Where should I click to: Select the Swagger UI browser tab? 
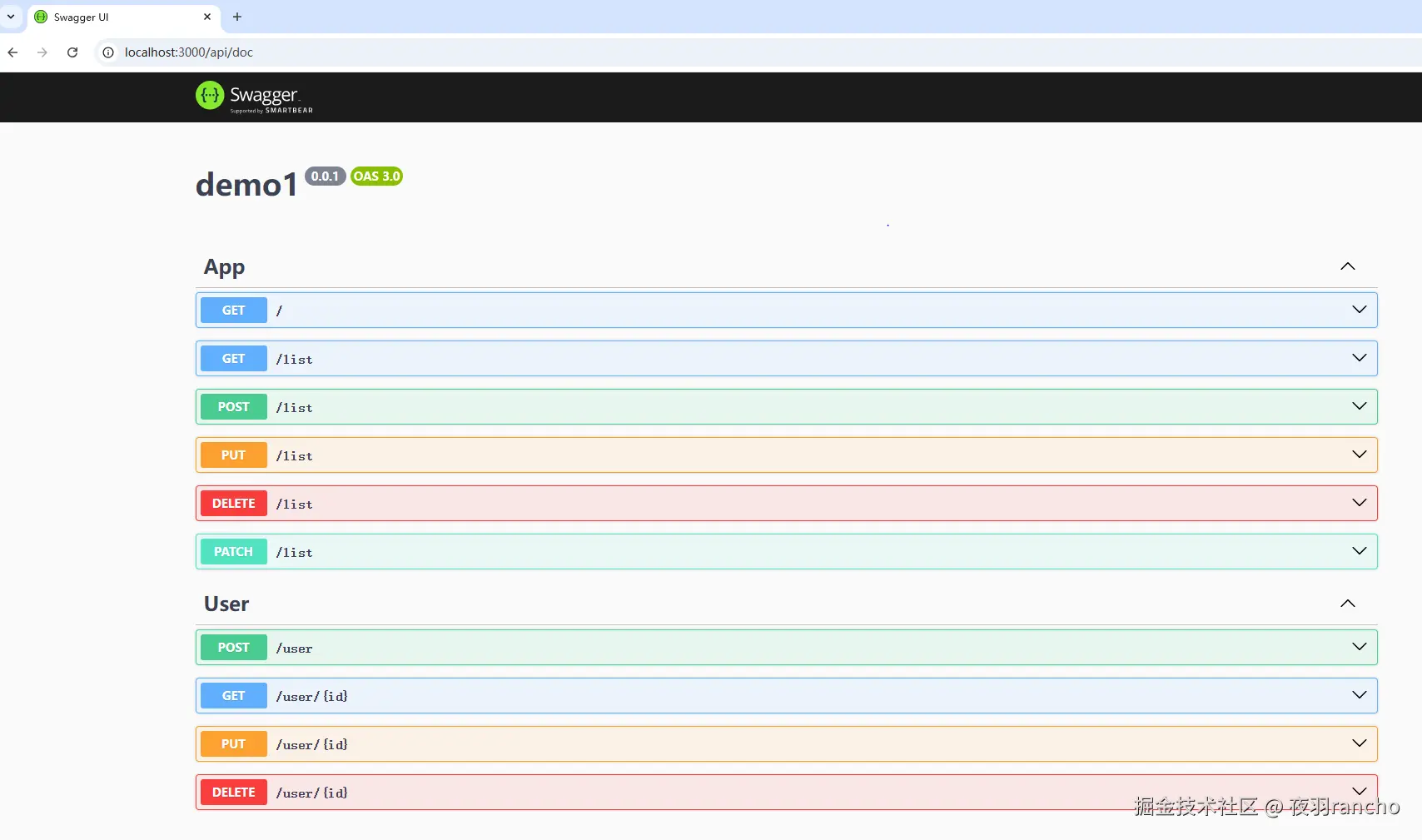point(125,17)
